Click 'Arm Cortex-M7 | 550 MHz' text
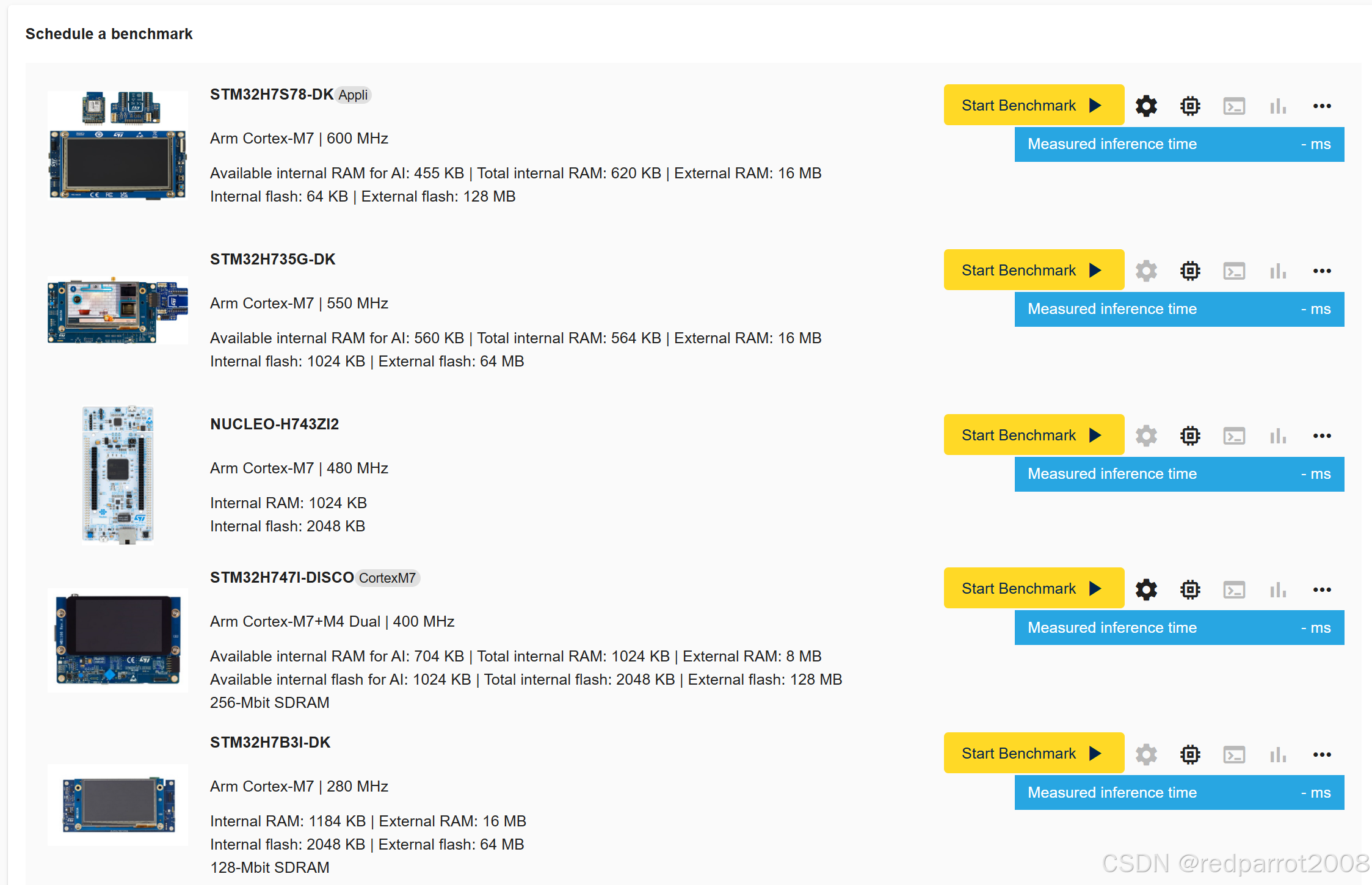This screenshot has width=1372, height=885. 299,304
